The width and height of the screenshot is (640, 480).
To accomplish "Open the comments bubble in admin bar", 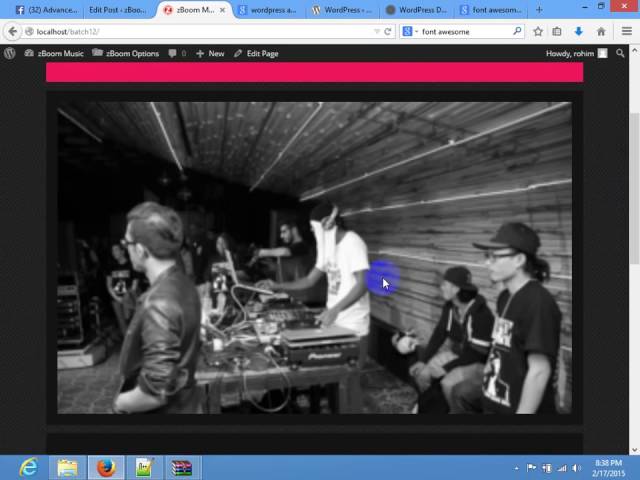I will point(176,53).
